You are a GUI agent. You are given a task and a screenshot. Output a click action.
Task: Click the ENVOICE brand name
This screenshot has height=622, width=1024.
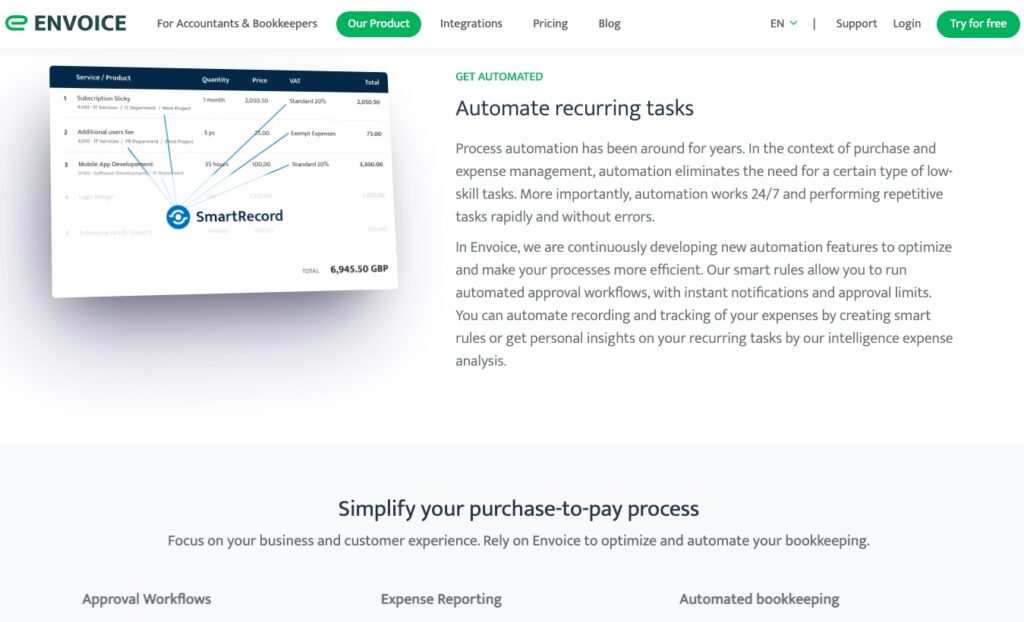pyautogui.click(x=80, y=24)
